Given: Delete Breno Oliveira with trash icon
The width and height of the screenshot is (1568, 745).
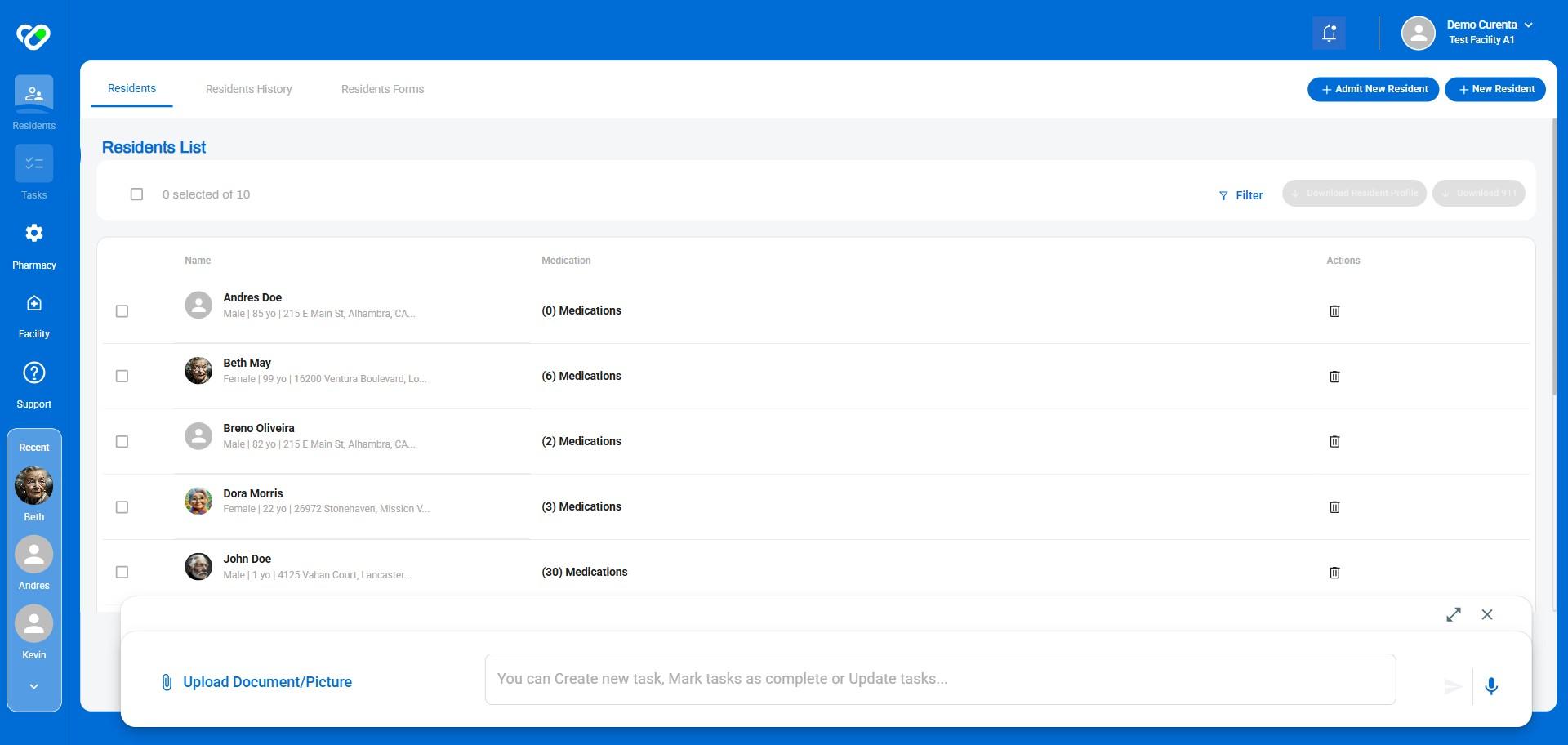Looking at the screenshot, I should point(1334,442).
